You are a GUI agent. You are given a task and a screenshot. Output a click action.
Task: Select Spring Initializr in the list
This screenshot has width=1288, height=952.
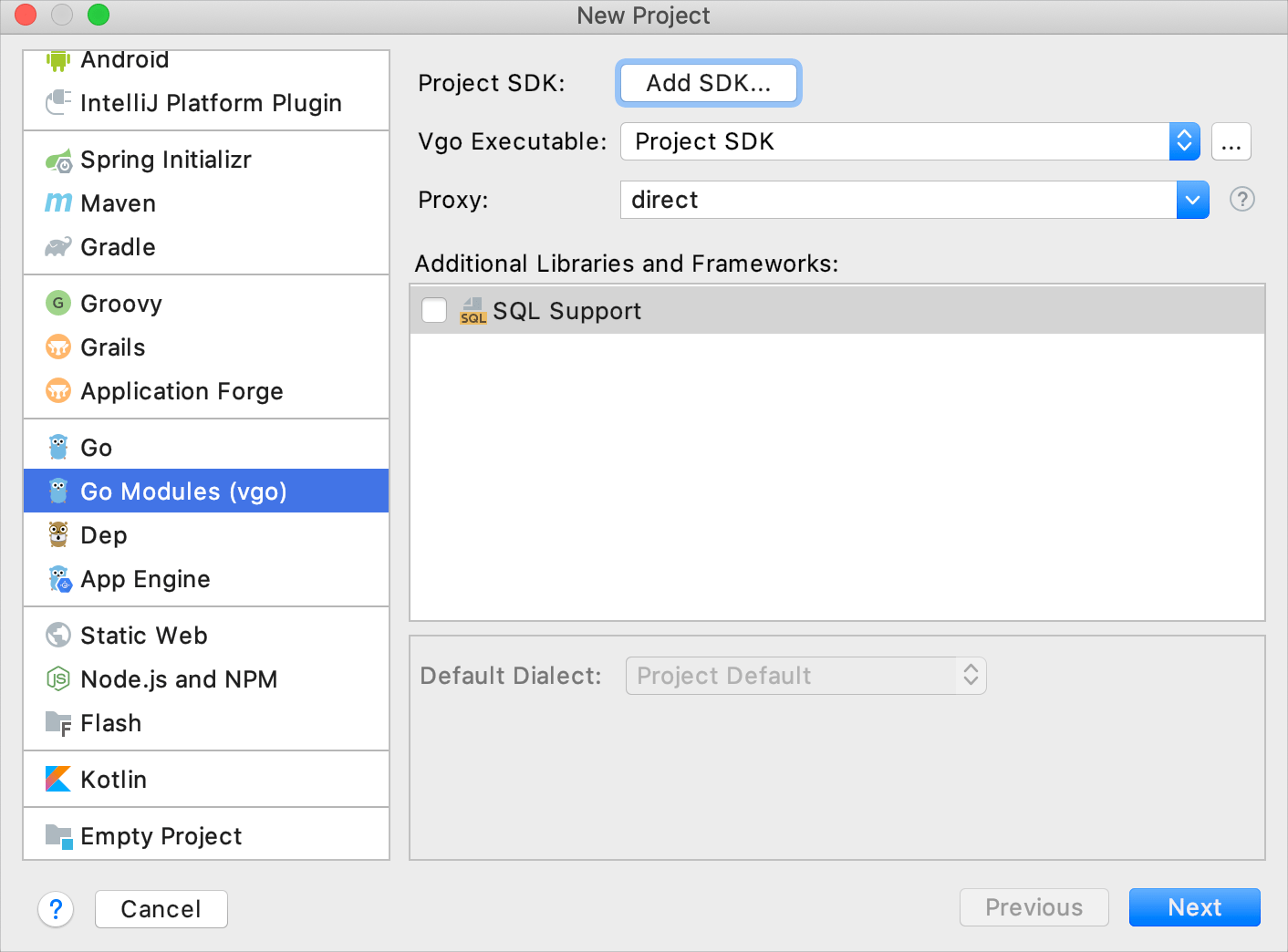pyautogui.click(x=206, y=159)
